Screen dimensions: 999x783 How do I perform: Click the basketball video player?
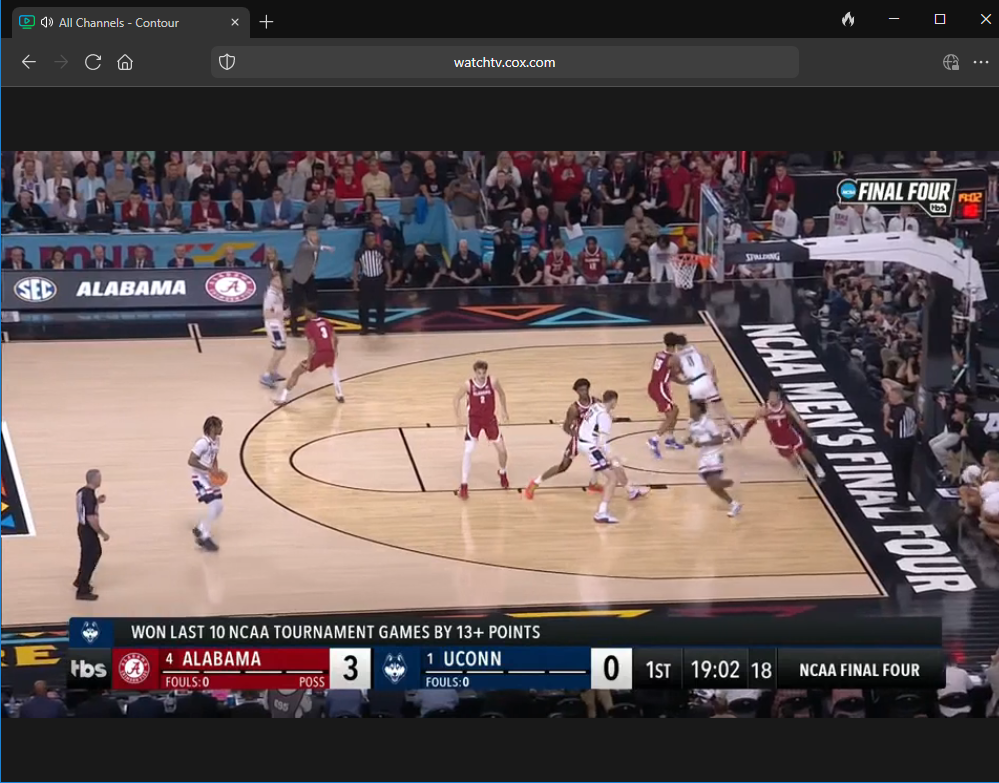tap(500, 434)
